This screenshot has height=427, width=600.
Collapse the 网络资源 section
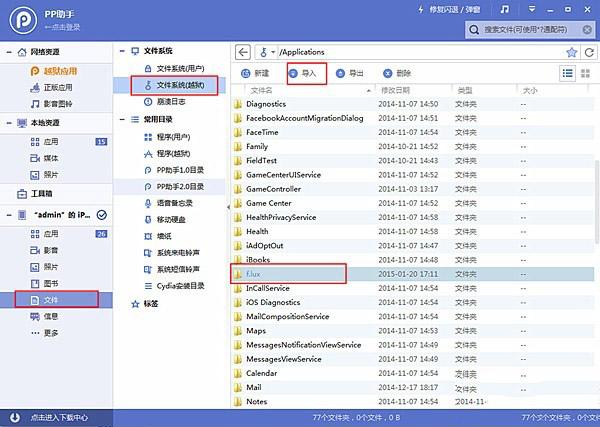[x=9, y=52]
